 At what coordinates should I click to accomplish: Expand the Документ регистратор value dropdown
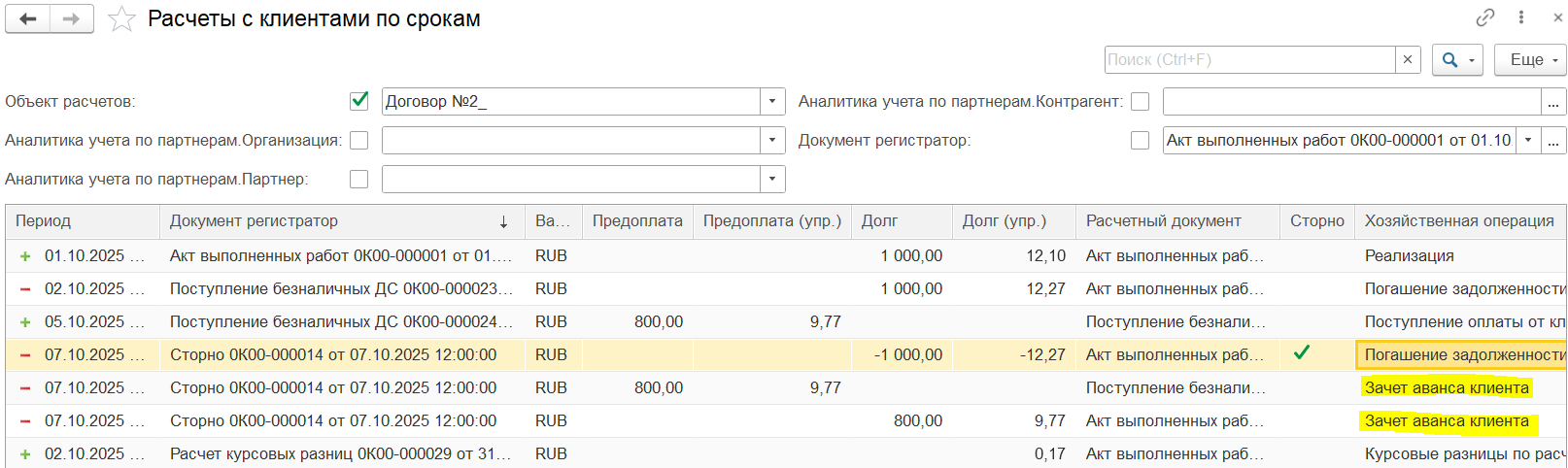point(1528,140)
